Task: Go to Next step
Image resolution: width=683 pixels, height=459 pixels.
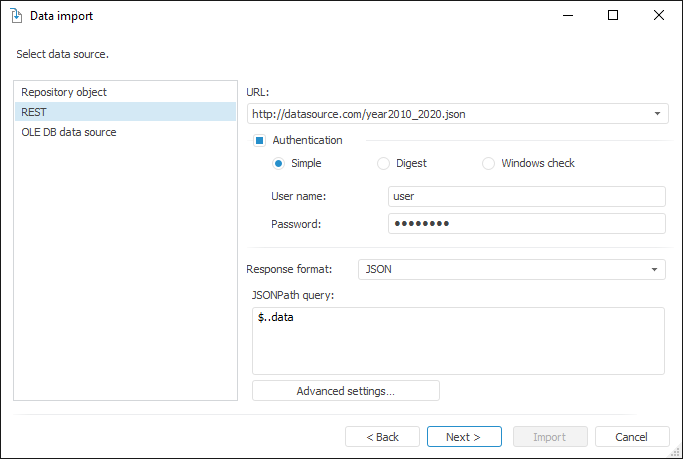Action: (x=464, y=437)
